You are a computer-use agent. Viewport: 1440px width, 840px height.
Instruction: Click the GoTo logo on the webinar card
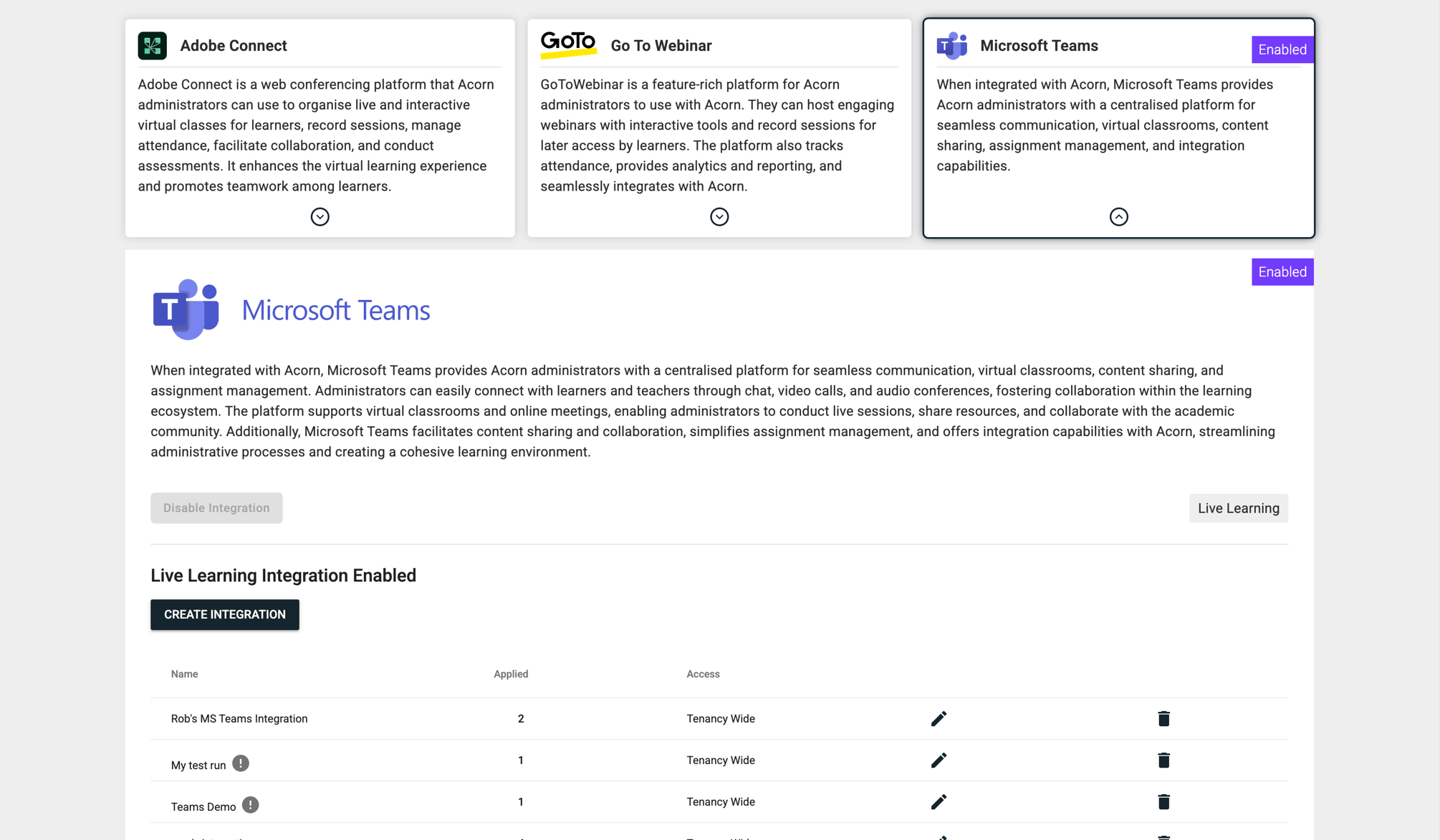[567, 43]
